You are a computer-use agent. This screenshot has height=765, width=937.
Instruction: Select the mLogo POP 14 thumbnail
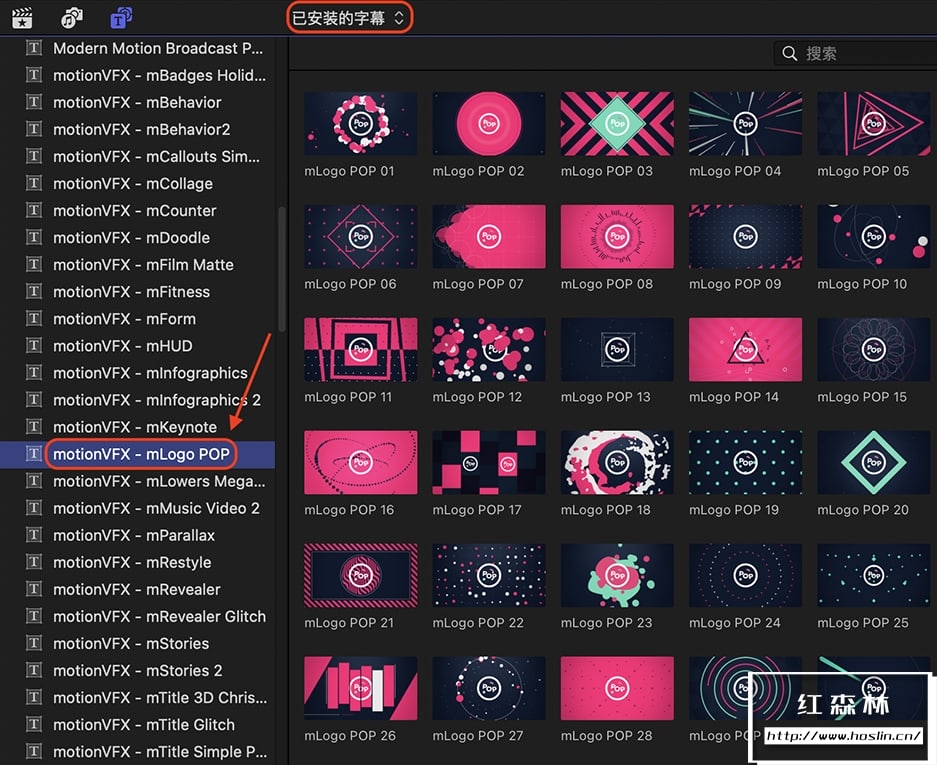point(745,350)
